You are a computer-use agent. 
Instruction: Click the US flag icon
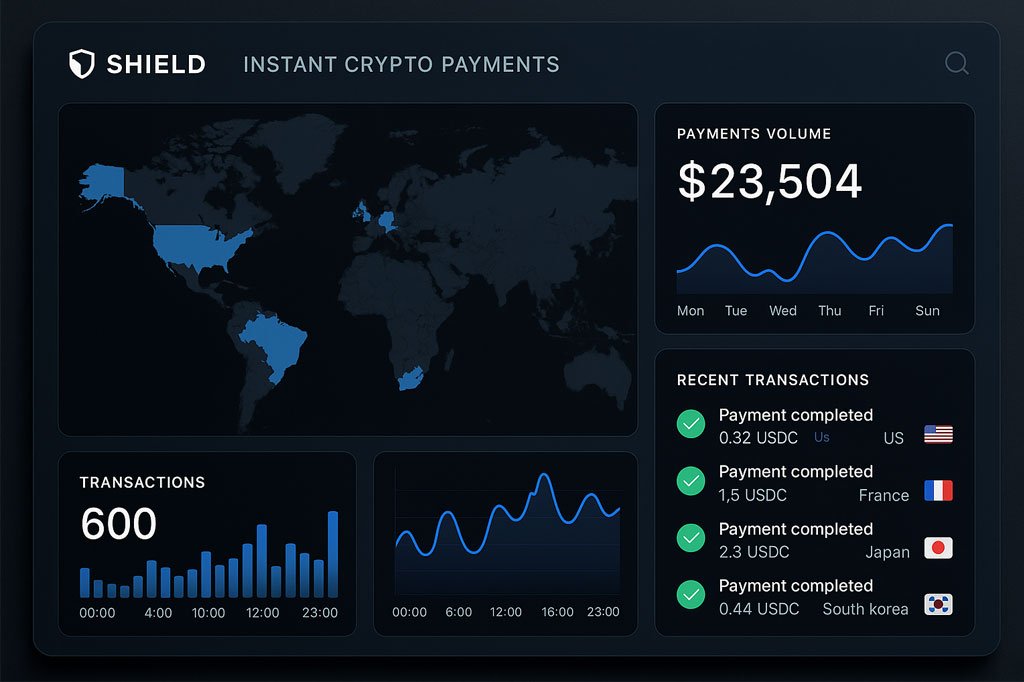pyautogui.click(x=938, y=434)
